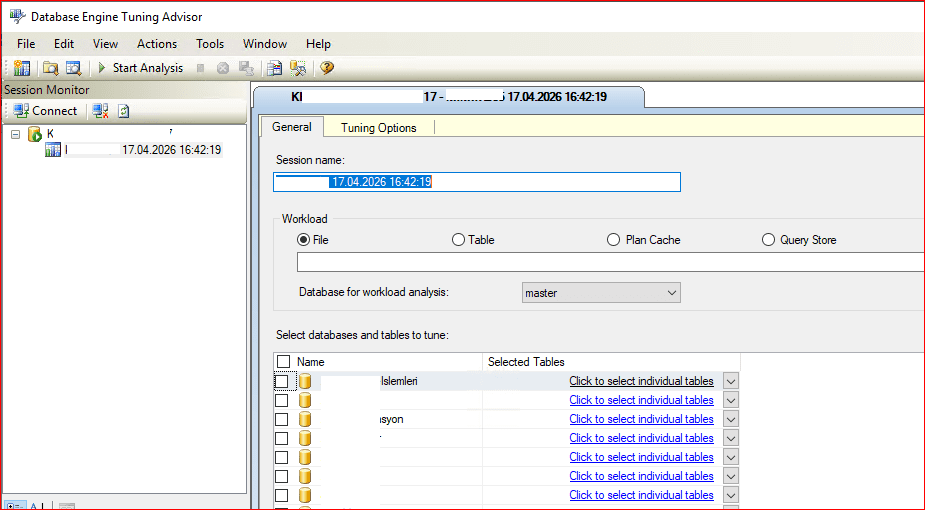Start Analysis from the toolbar
The height and width of the screenshot is (510, 925).
(x=140, y=68)
